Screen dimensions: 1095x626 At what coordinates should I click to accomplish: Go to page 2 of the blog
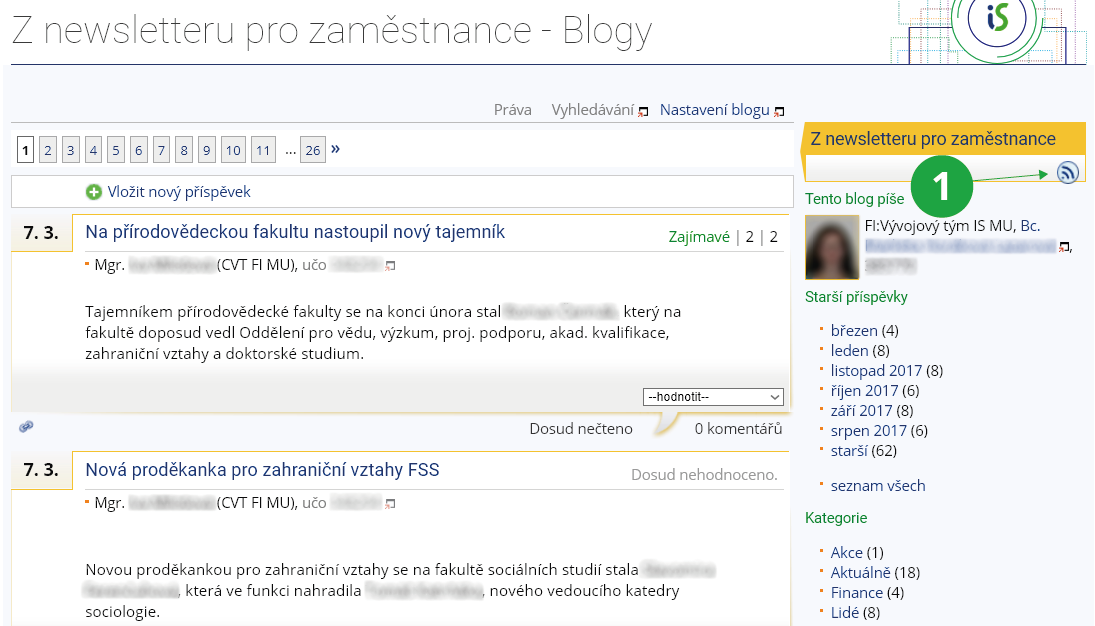tap(48, 150)
